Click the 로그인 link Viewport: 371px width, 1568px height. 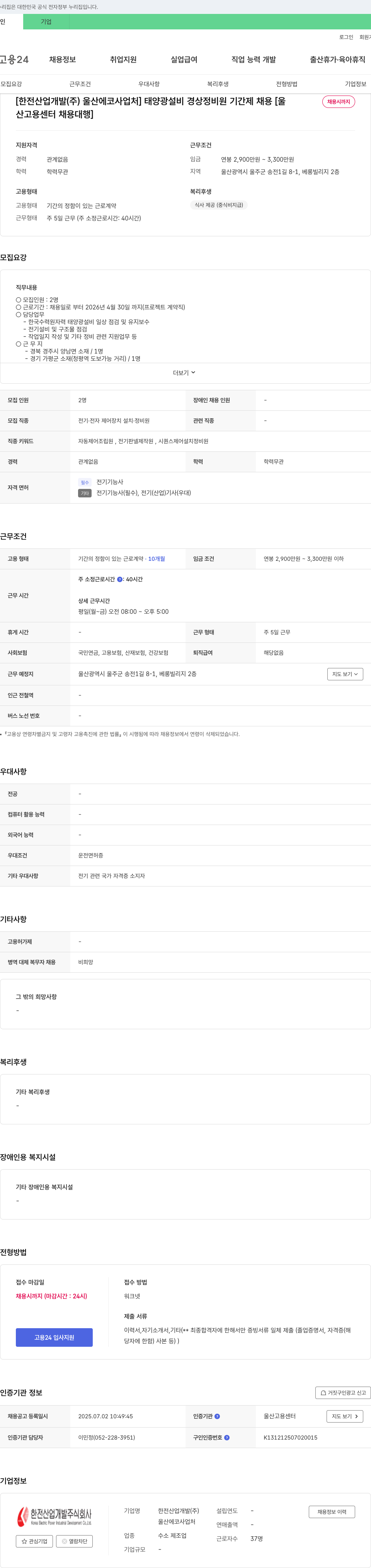pos(346,37)
